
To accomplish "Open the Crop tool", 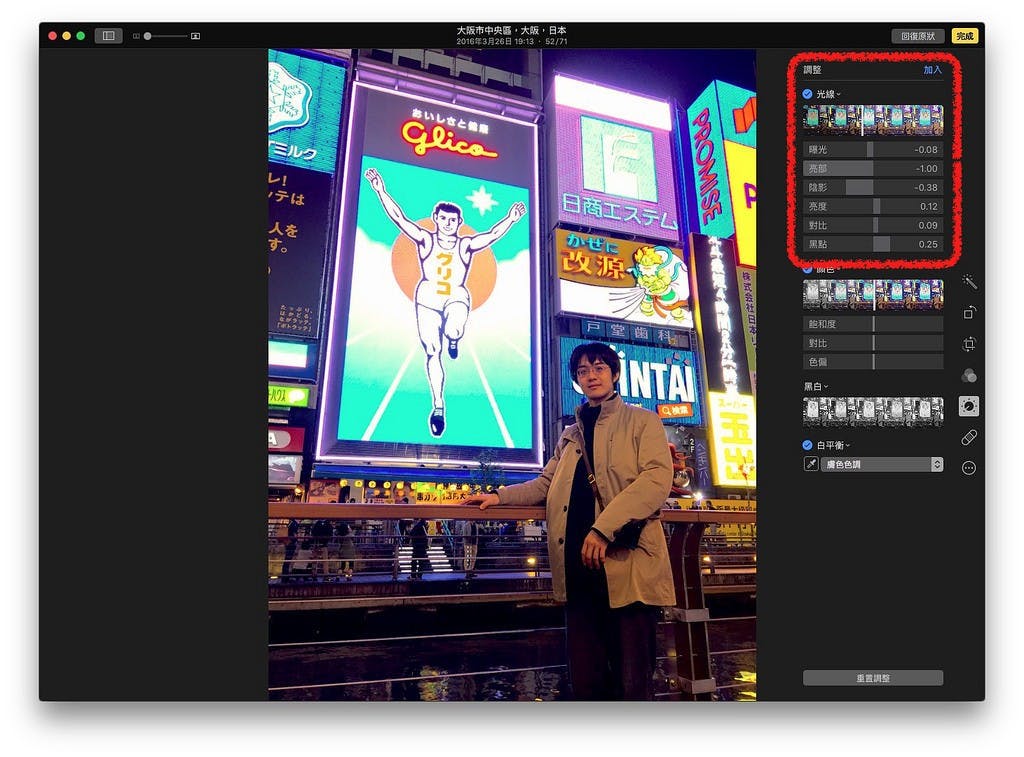I will (969, 344).
